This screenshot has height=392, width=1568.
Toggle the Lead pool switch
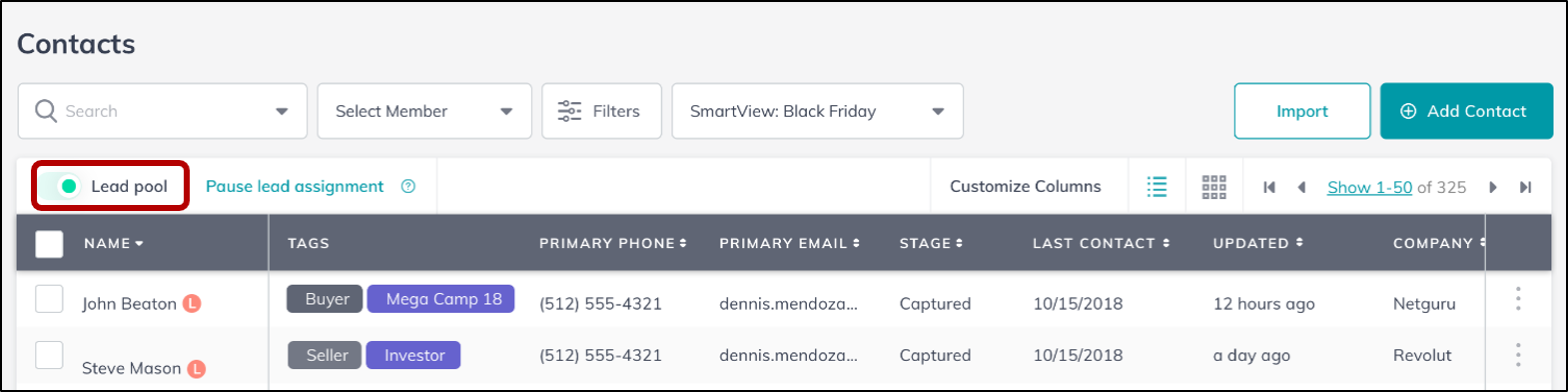pos(63,186)
